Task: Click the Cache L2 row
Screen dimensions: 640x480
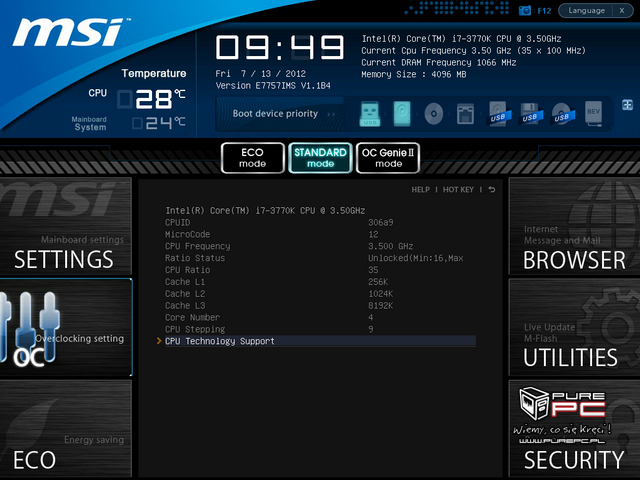Action: point(320,293)
